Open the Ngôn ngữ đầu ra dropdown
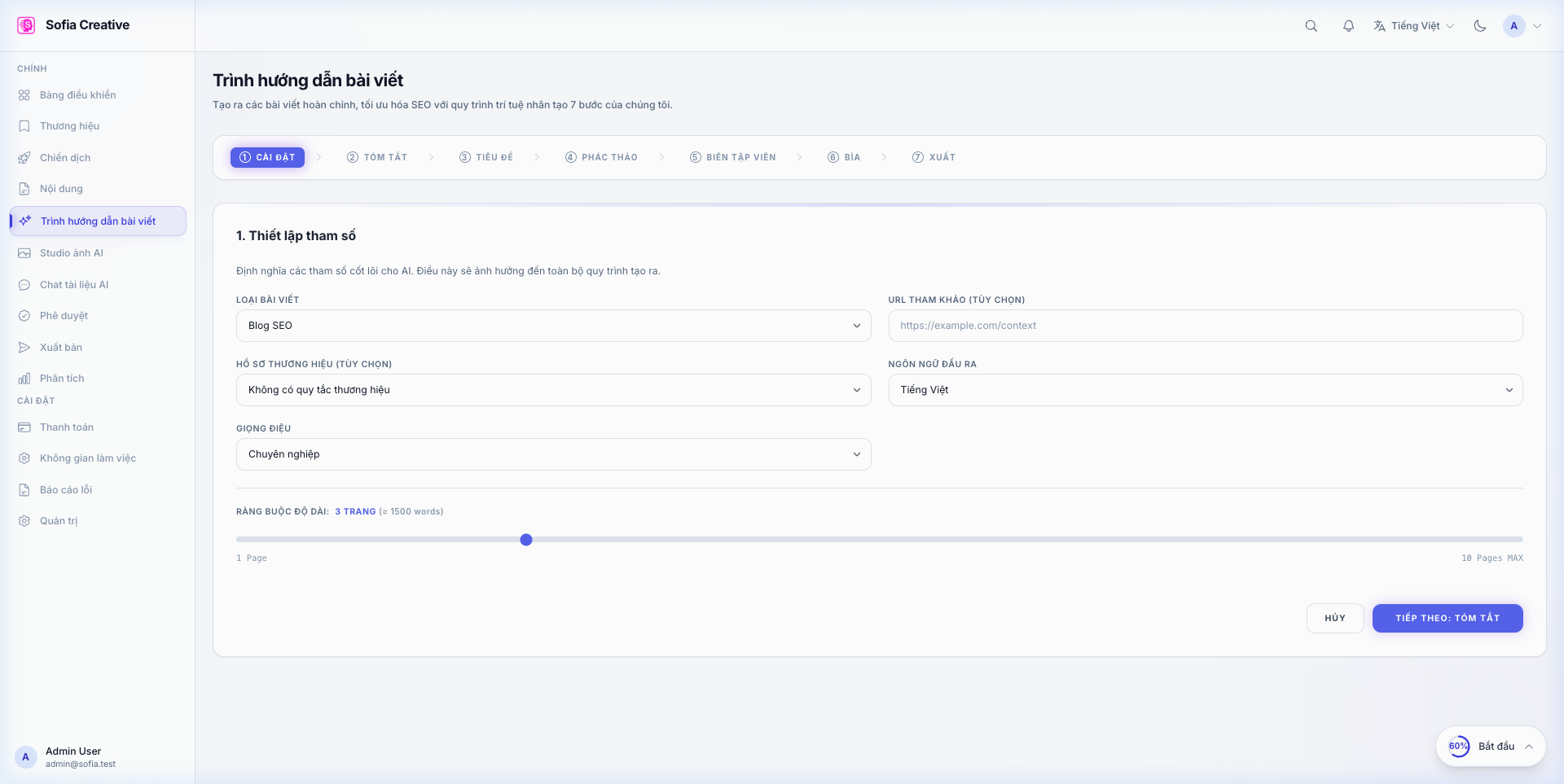1564x784 pixels. [1205, 390]
